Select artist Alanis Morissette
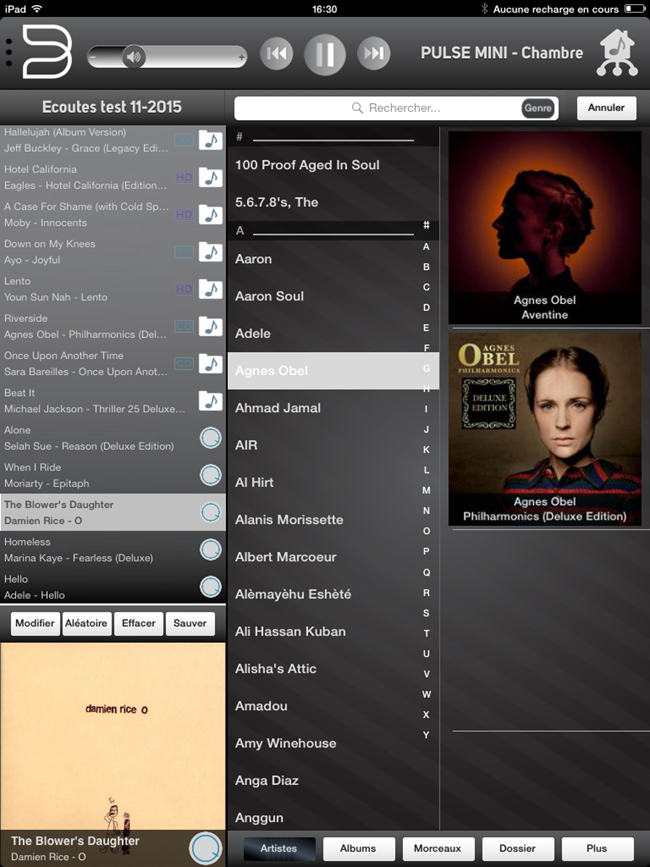This screenshot has width=650, height=867. click(x=333, y=520)
